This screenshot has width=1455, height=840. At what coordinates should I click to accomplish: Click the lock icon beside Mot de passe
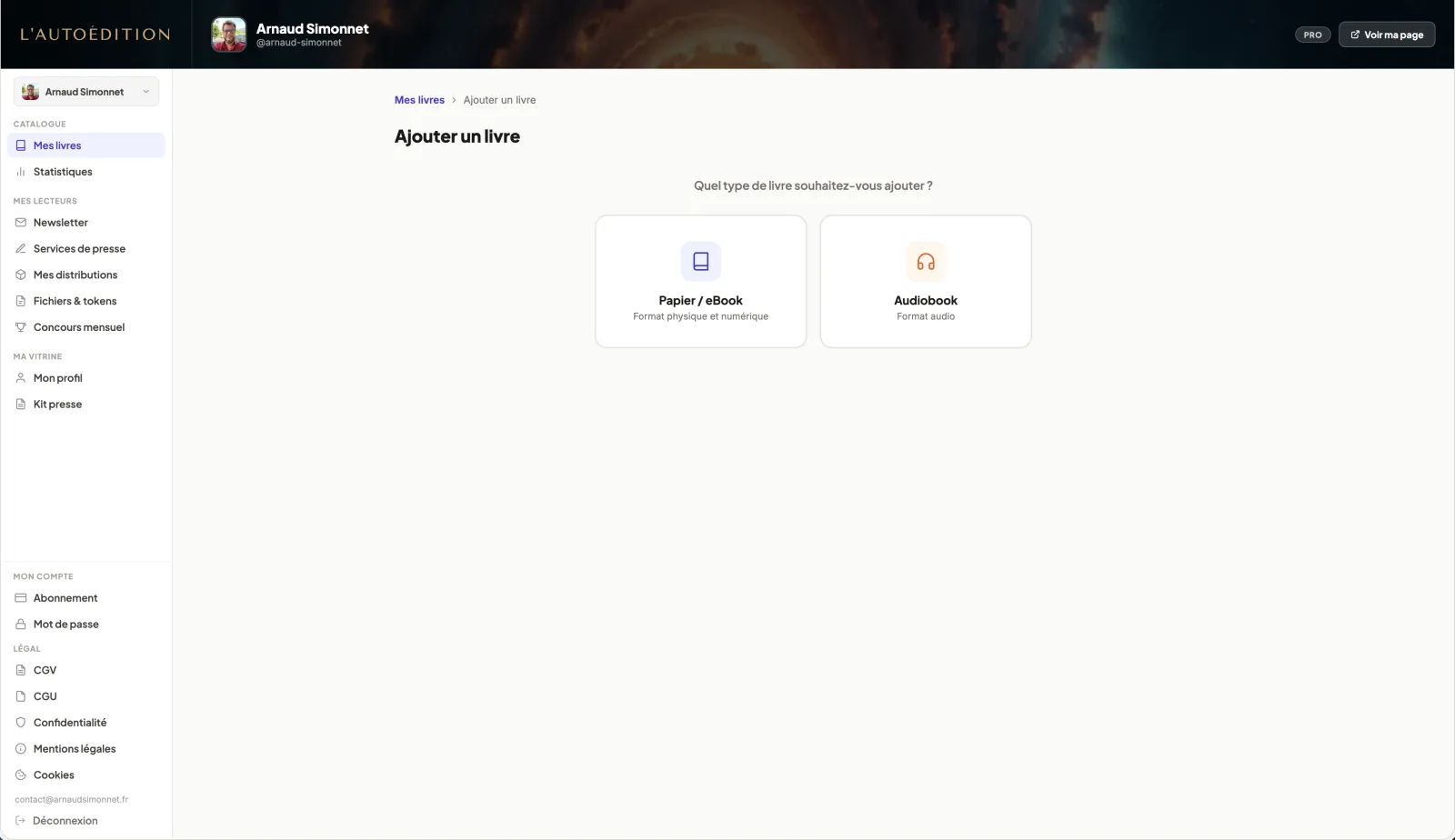(x=21, y=625)
